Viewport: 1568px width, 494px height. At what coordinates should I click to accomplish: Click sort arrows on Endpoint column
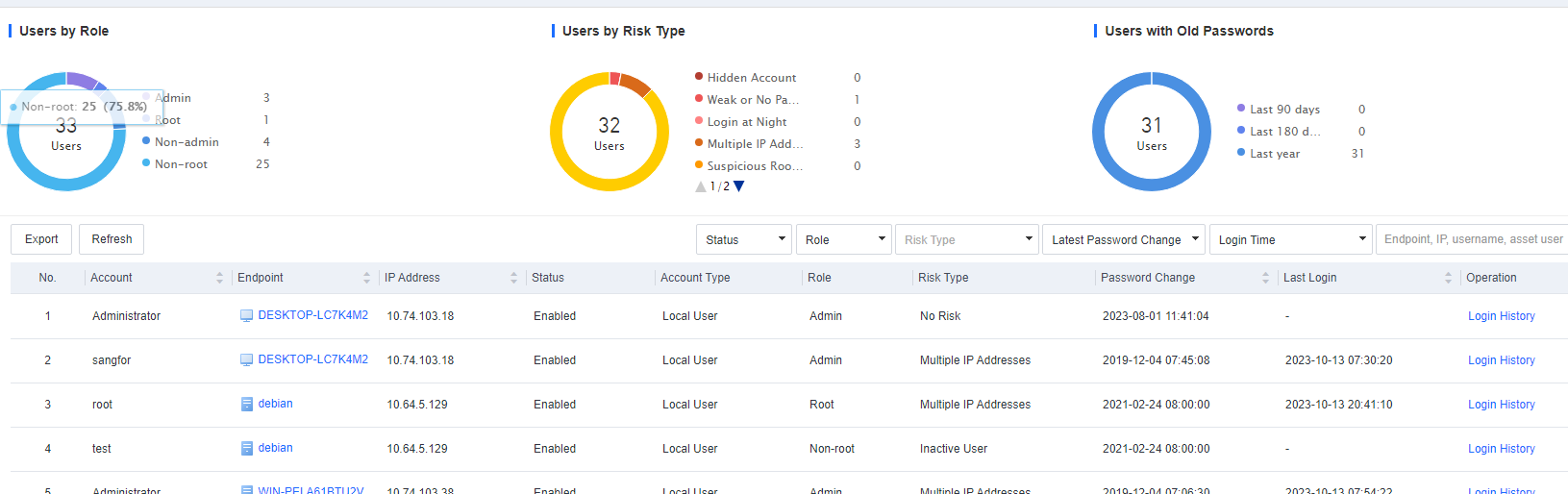click(366, 278)
